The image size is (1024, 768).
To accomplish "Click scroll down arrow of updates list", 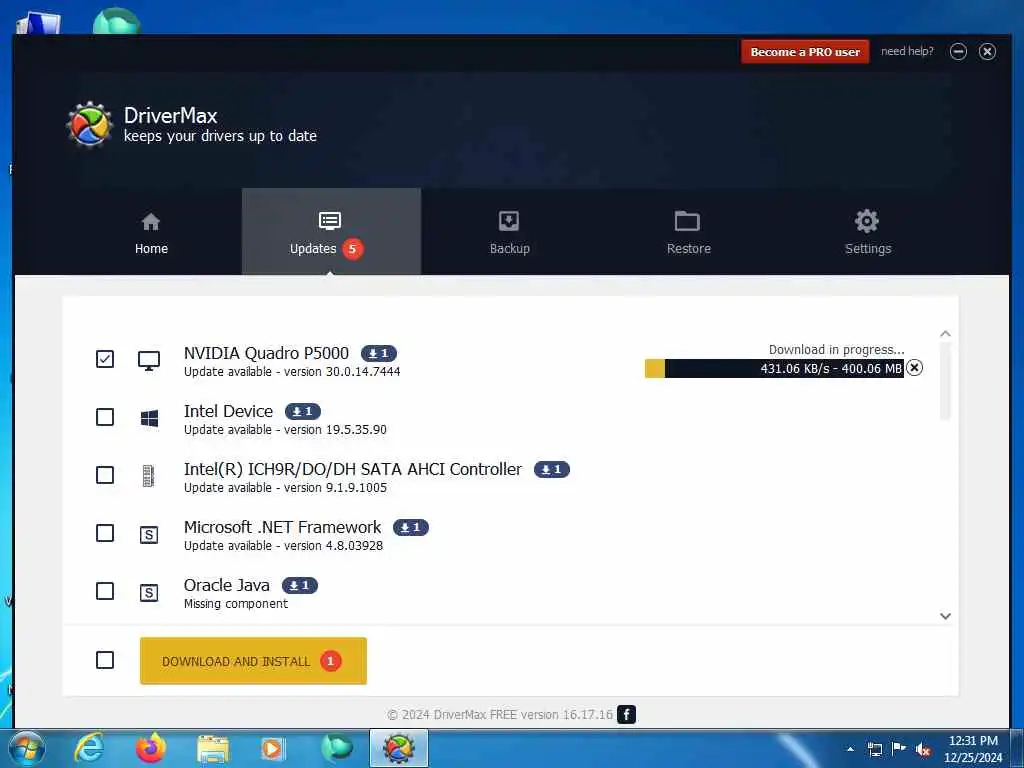I will coord(945,616).
